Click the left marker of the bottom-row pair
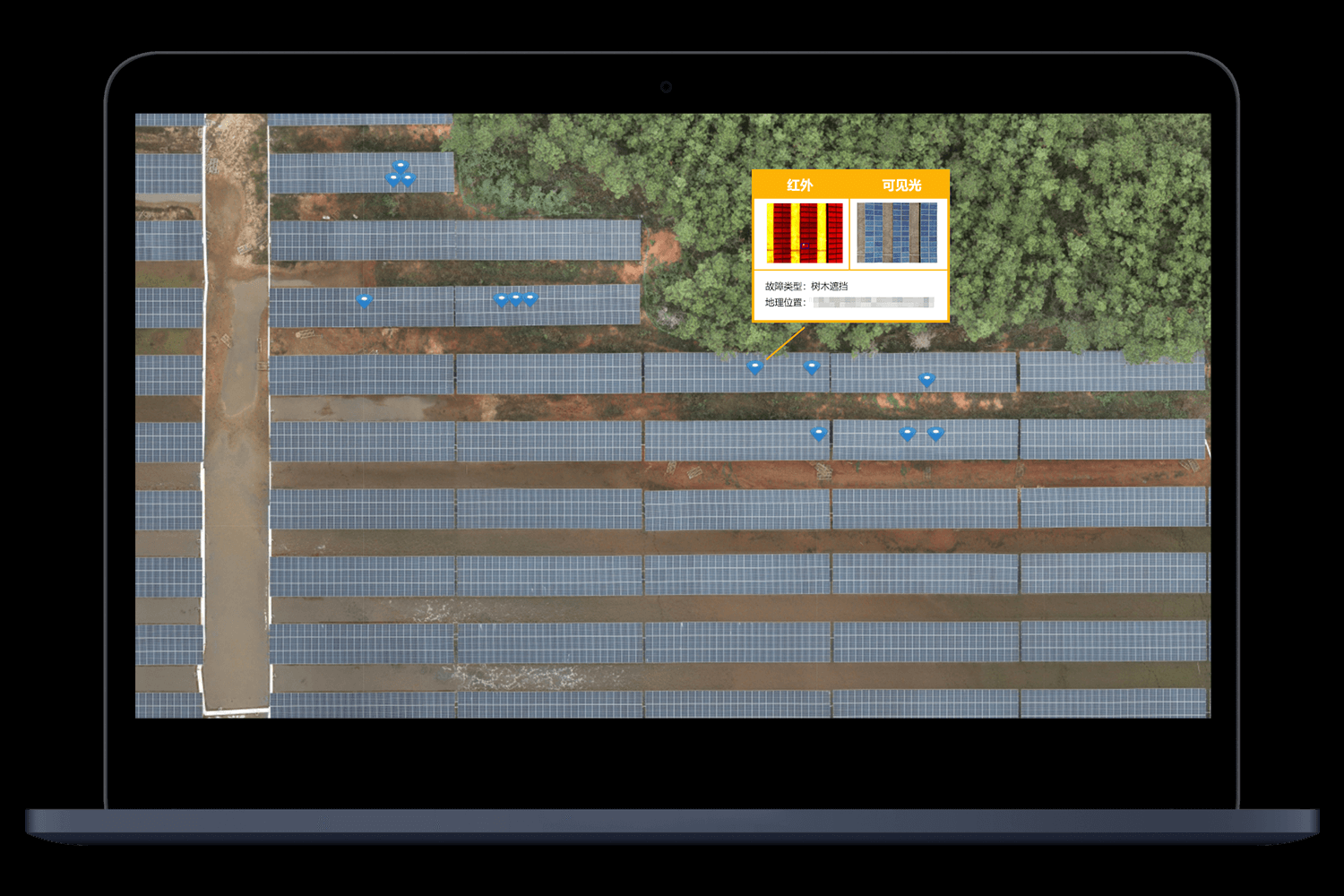Viewport: 1344px width, 896px height. click(x=907, y=434)
